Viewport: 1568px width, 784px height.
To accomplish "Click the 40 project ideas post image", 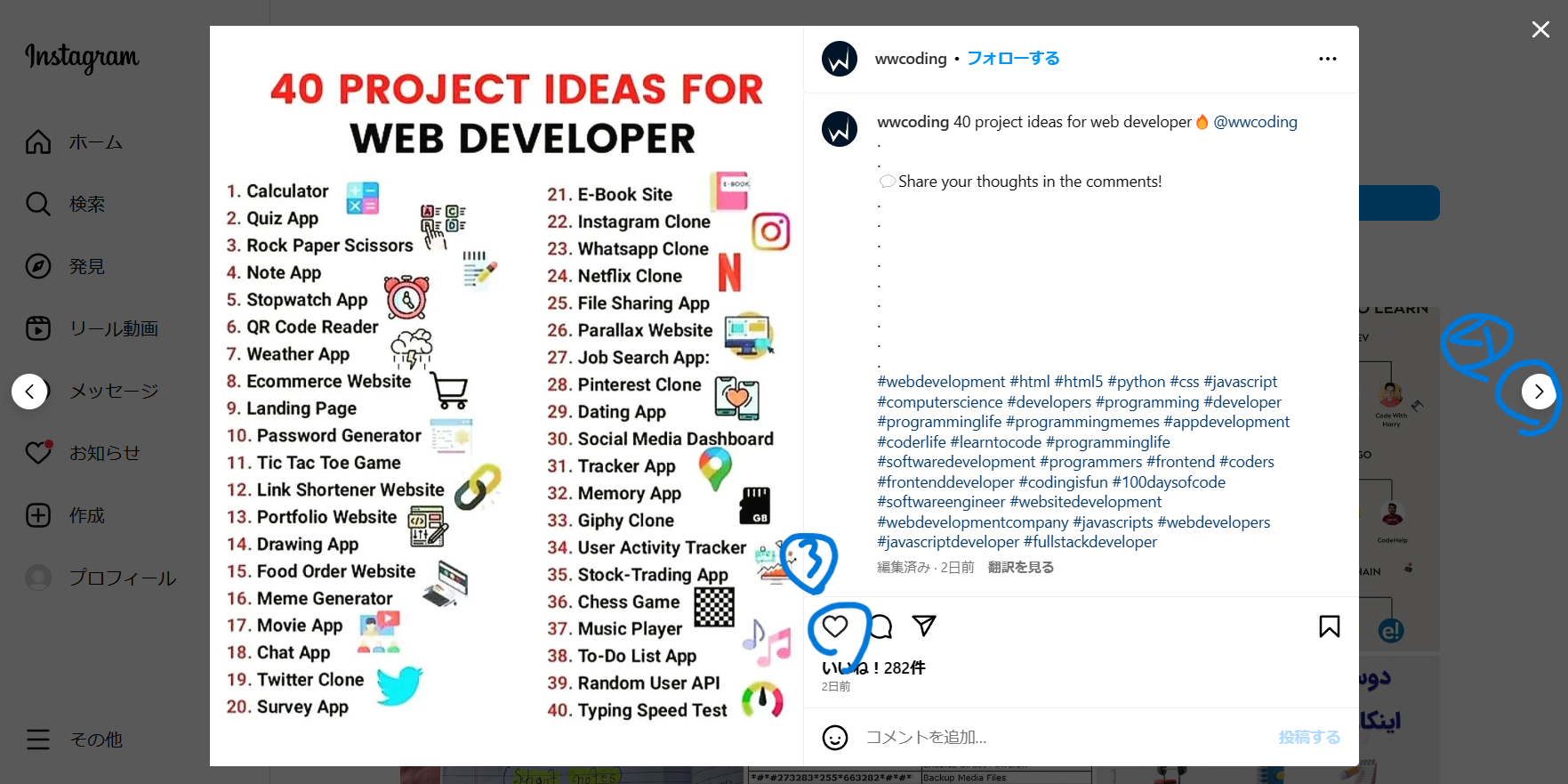I will pyautogui.click(x=507, y=396).
